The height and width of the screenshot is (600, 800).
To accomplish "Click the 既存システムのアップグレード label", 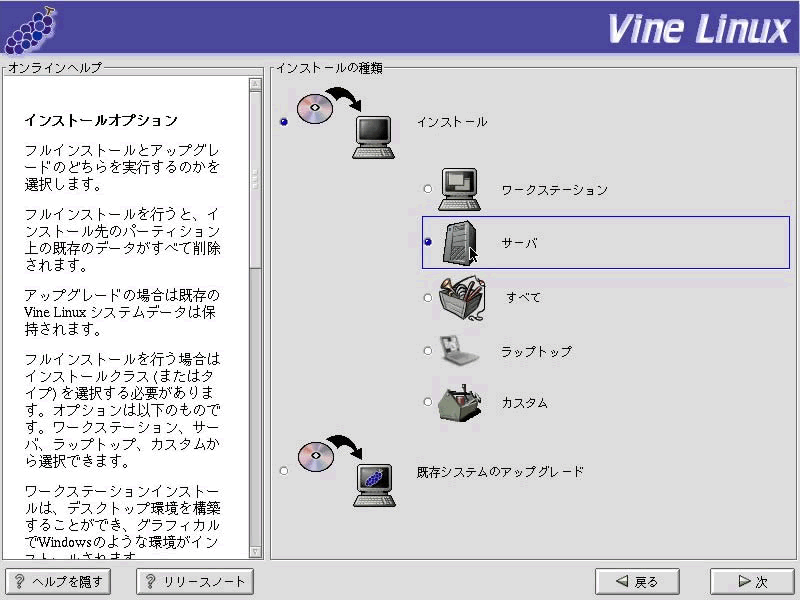I will point(500,472).
